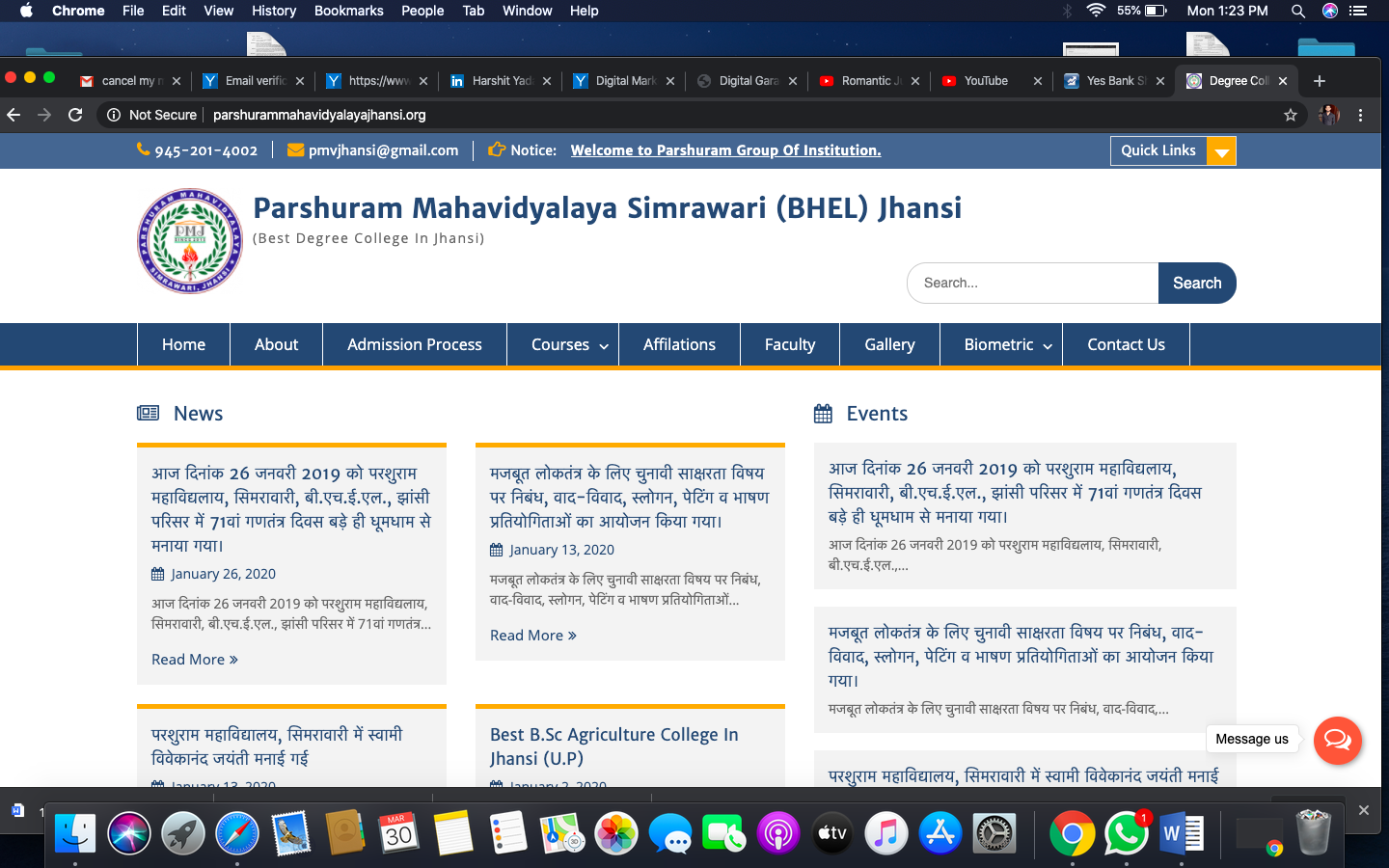Switch to the Harshit Yad LinkedIn tab
The image size is (1389, 868).
(500, 81)
